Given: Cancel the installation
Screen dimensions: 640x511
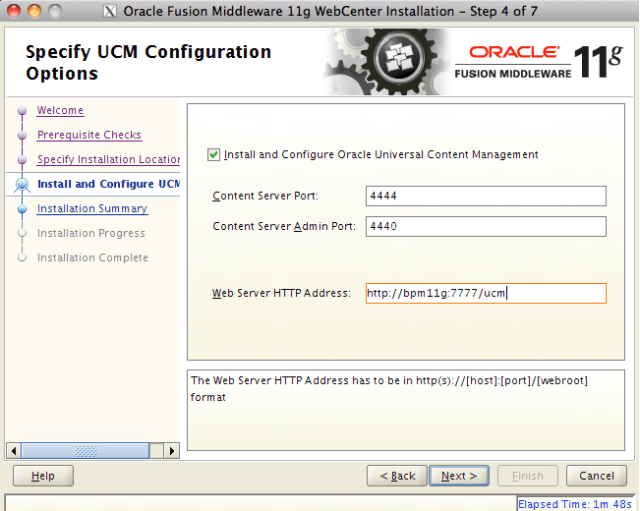Looking at the screenshot, I should 596,476.
